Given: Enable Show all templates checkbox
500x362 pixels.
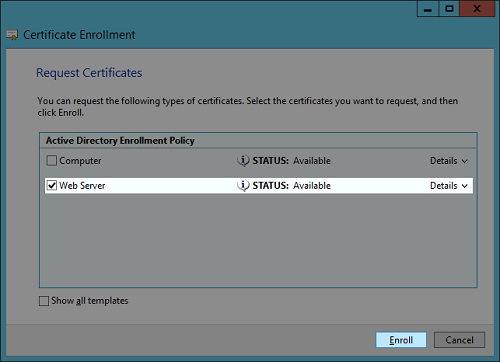Looking at the screenshot, I should tap(44, 301).
